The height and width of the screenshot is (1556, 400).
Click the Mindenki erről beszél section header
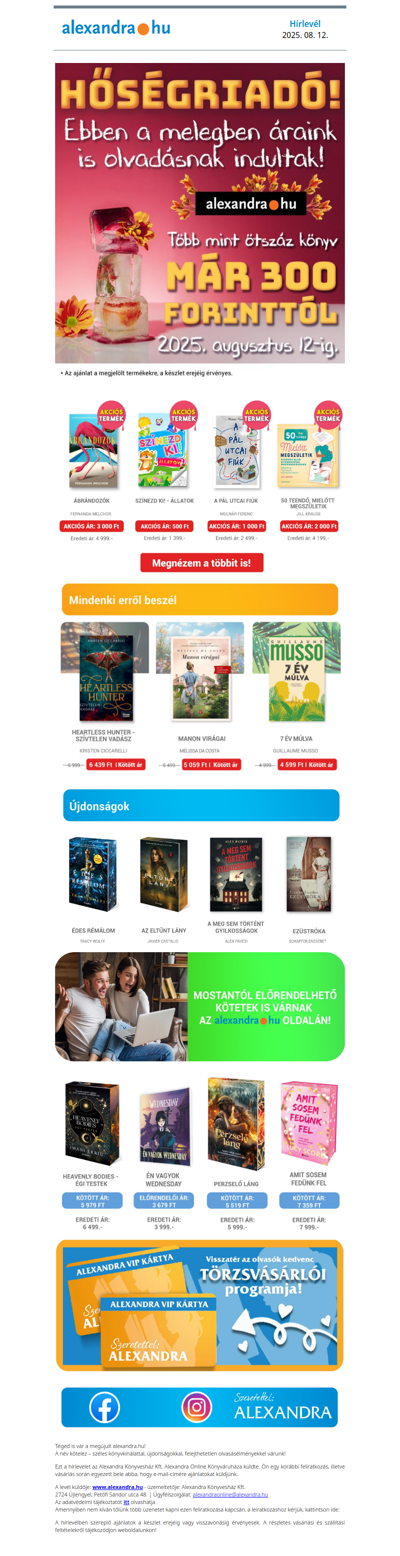coord(200,599)
